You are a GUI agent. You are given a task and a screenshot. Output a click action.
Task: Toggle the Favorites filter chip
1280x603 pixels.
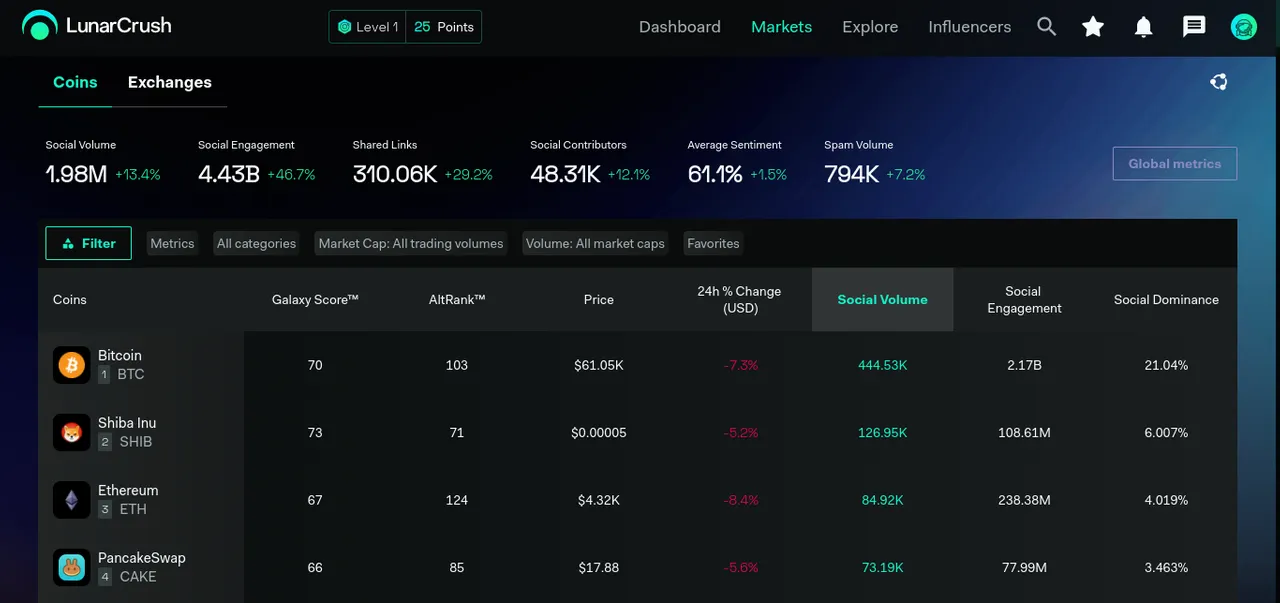click(713, 243)
